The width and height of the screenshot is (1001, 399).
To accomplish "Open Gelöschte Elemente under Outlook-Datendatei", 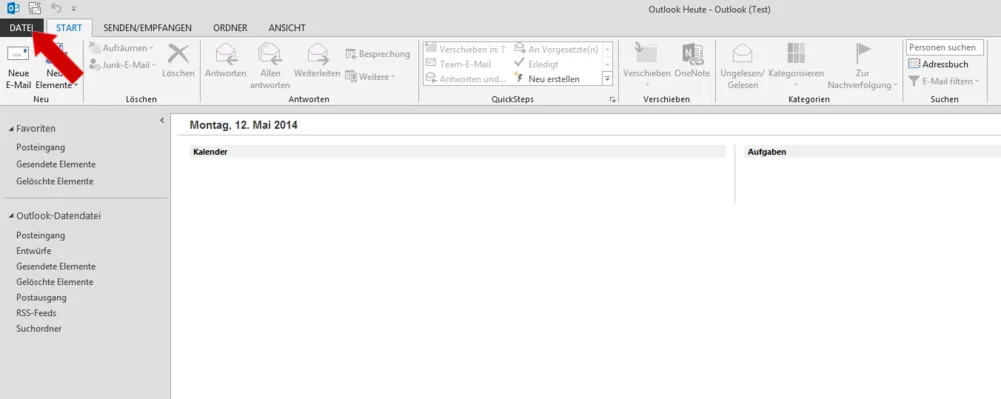I will 55,282.
